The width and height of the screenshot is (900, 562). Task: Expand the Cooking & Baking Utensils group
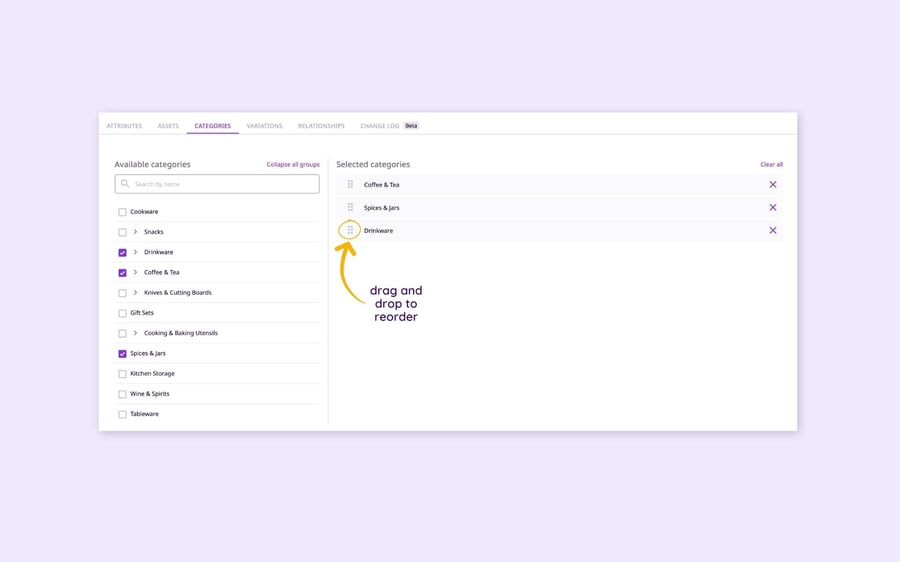(x=135, y=333)
